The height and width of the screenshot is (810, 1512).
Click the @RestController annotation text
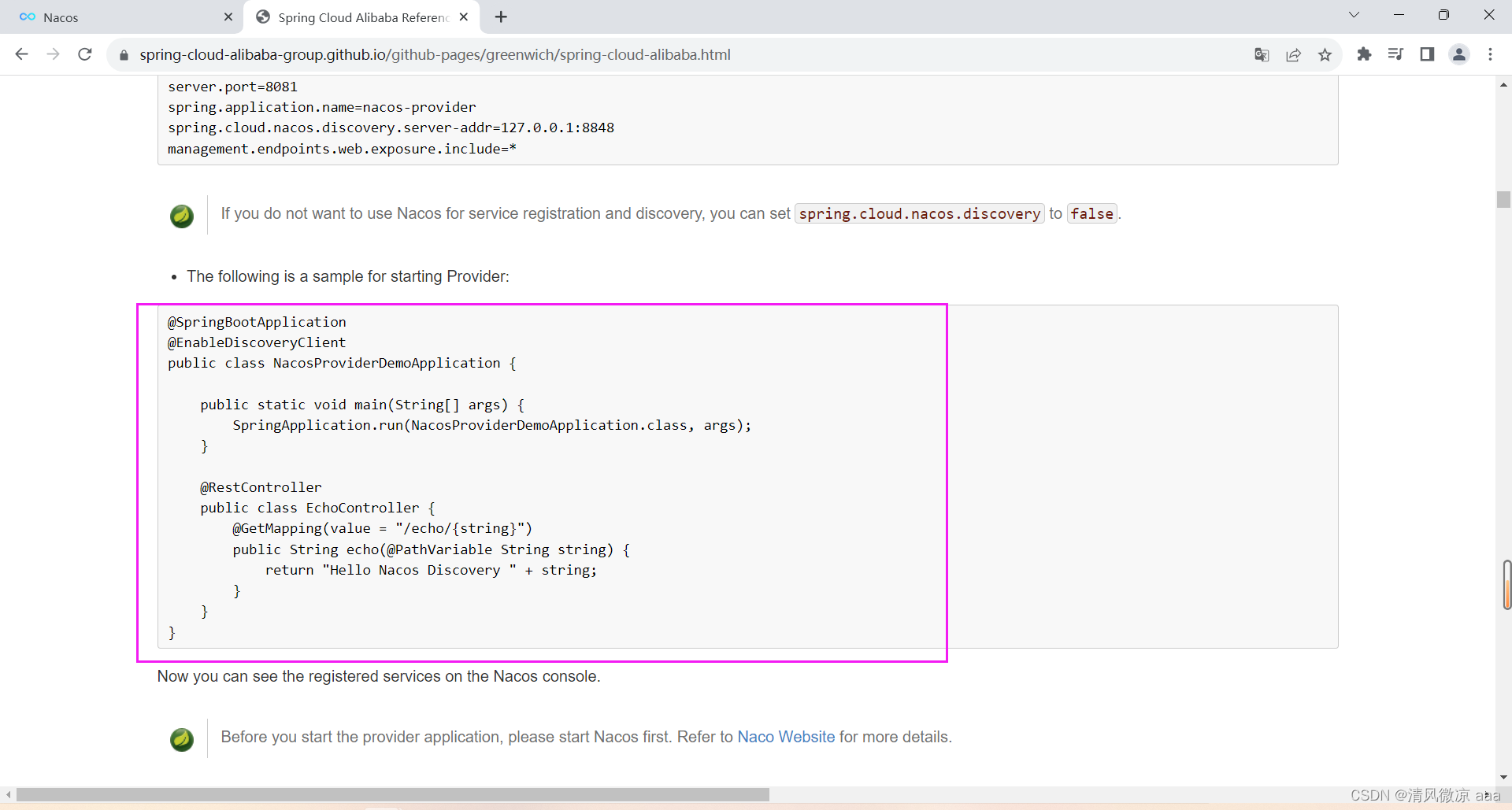[x=261, y=487]
